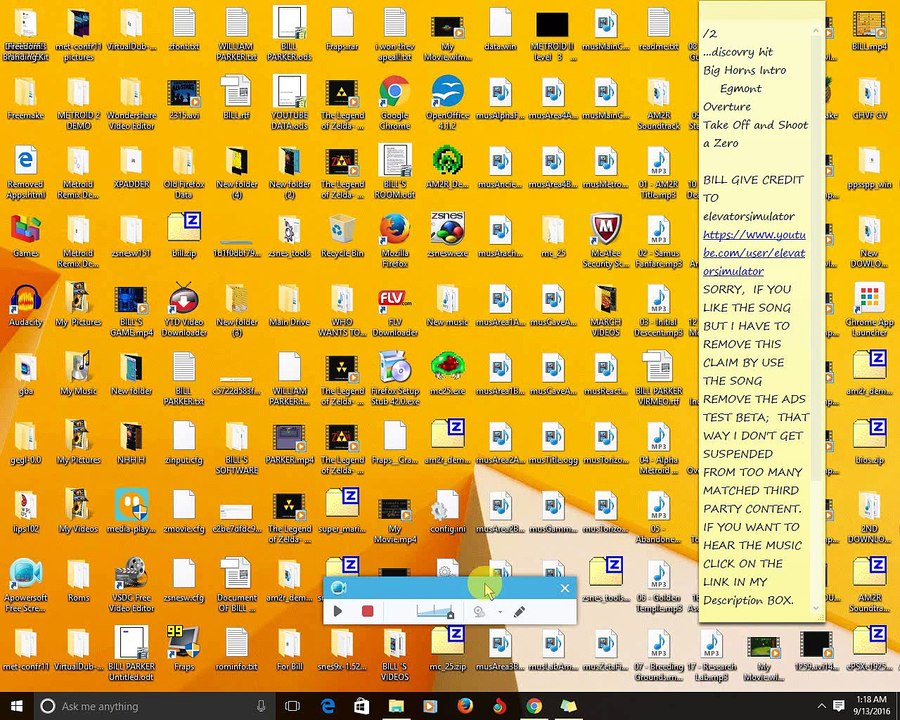Resume recording with the recorder play button
The width and height of the screenshot is (900, 720).
[338, 611]
